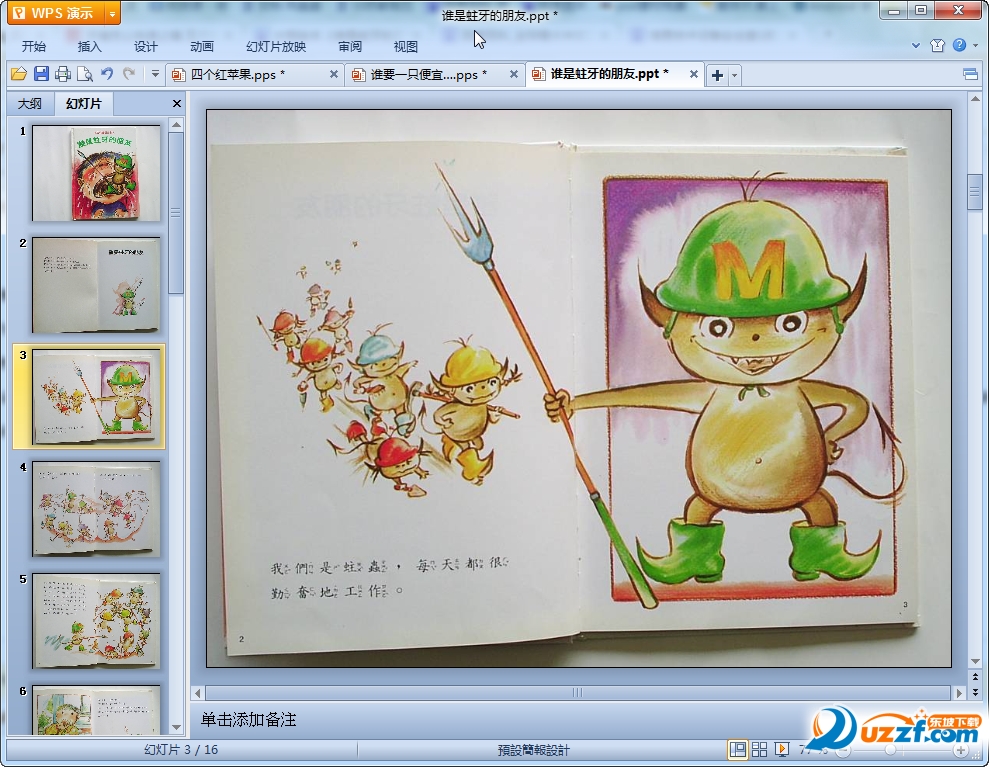Viewport: 989px width, 767px height.
Task: Collapse the ribbon with the chevron arrow
Action: (x=916, y=45)
